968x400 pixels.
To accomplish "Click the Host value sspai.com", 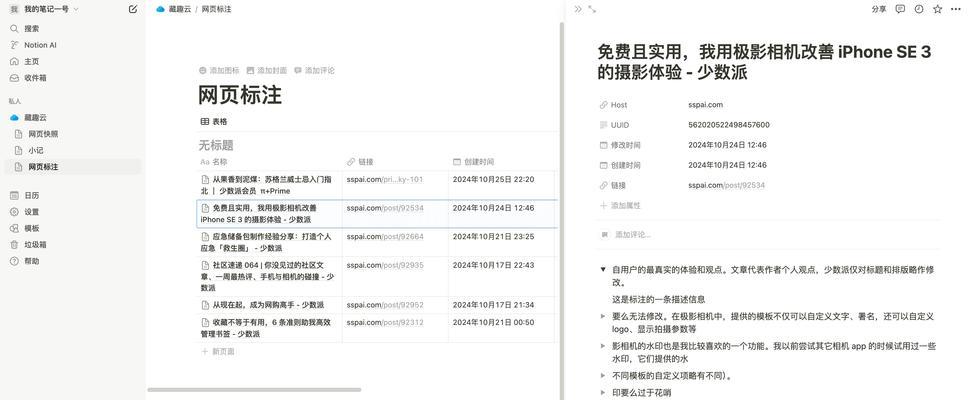I will click(706, 105).
